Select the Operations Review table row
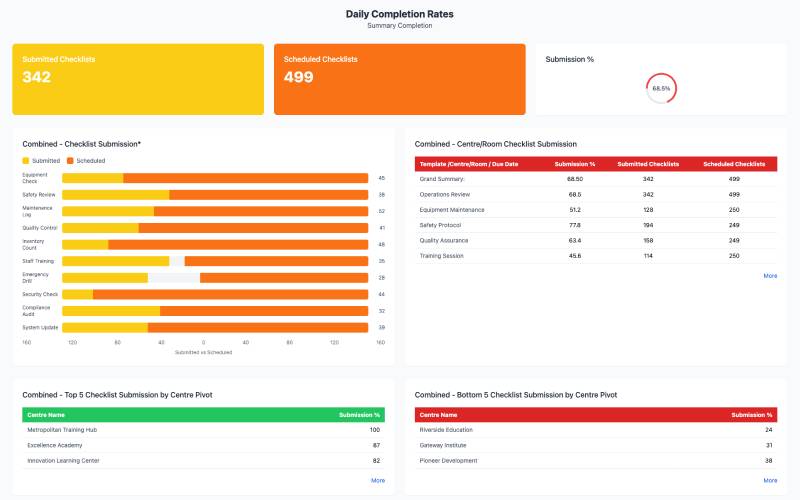Viewport: 800px width, 500px height. [595, 194]
